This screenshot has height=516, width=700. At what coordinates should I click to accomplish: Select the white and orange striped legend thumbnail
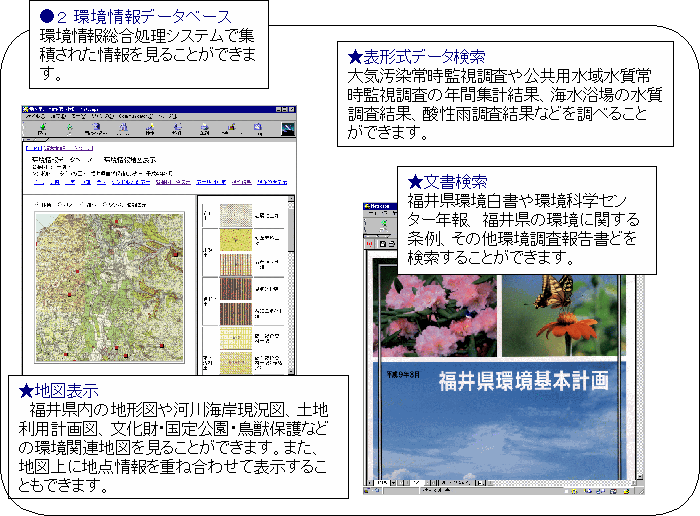pos(236,264)
